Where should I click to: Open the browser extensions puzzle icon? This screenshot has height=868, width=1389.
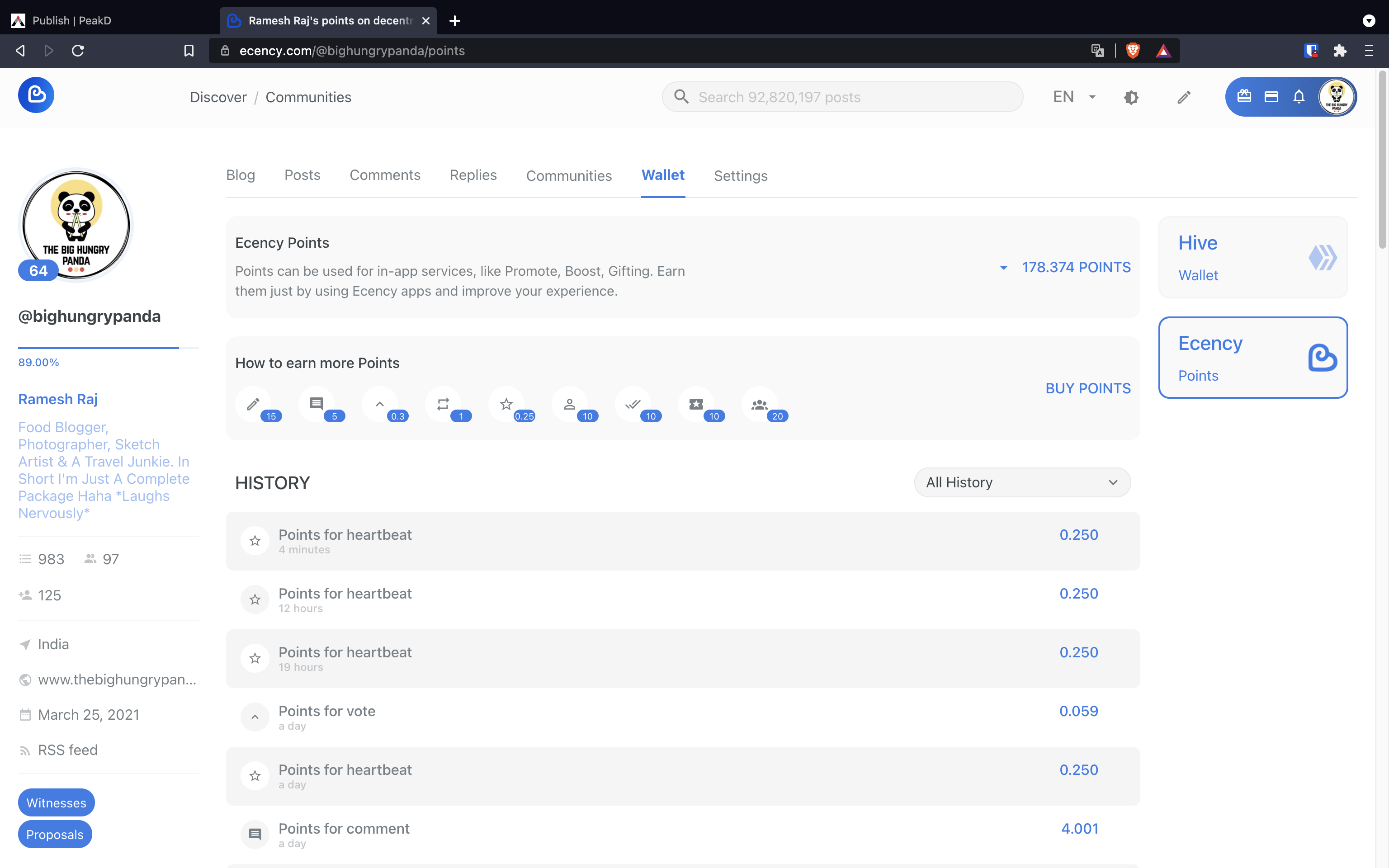(1340, 51)
